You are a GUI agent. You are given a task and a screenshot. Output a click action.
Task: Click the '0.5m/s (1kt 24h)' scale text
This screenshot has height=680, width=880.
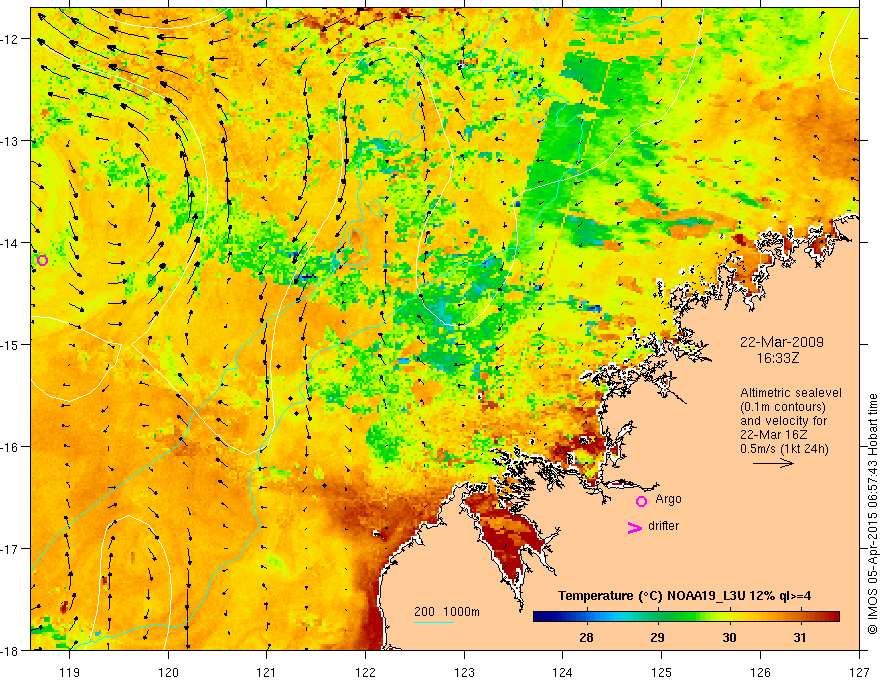pos(784,449)
